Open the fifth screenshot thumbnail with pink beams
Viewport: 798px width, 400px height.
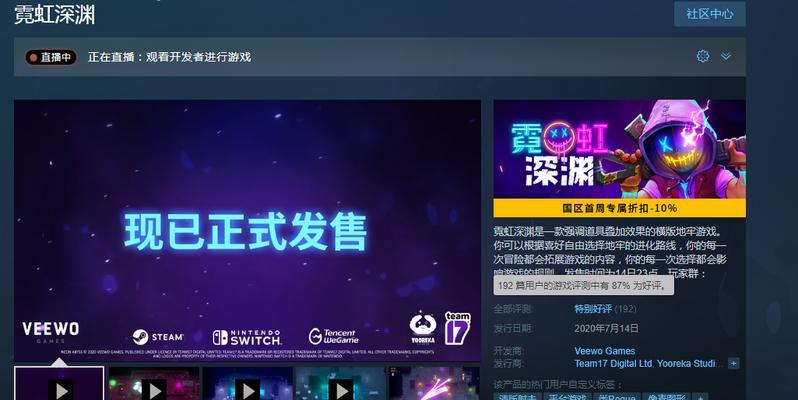click(435, 384)
